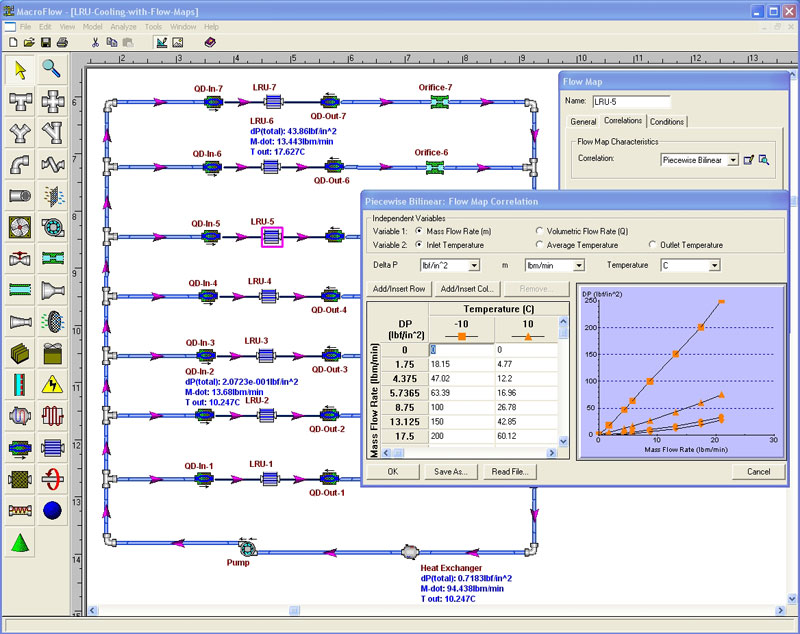Confirm dialog with OK button
This screenshot has width=800, height=634.
click(x=393, y=472)
